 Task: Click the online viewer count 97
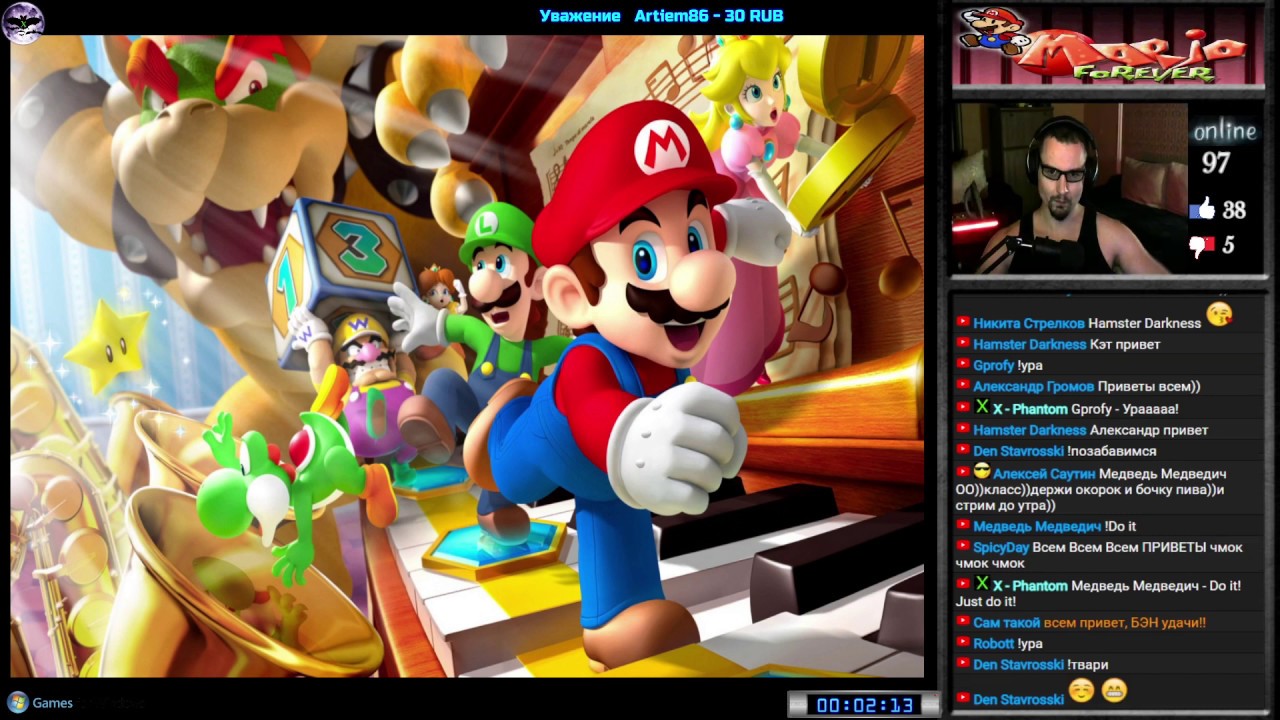1216,163
